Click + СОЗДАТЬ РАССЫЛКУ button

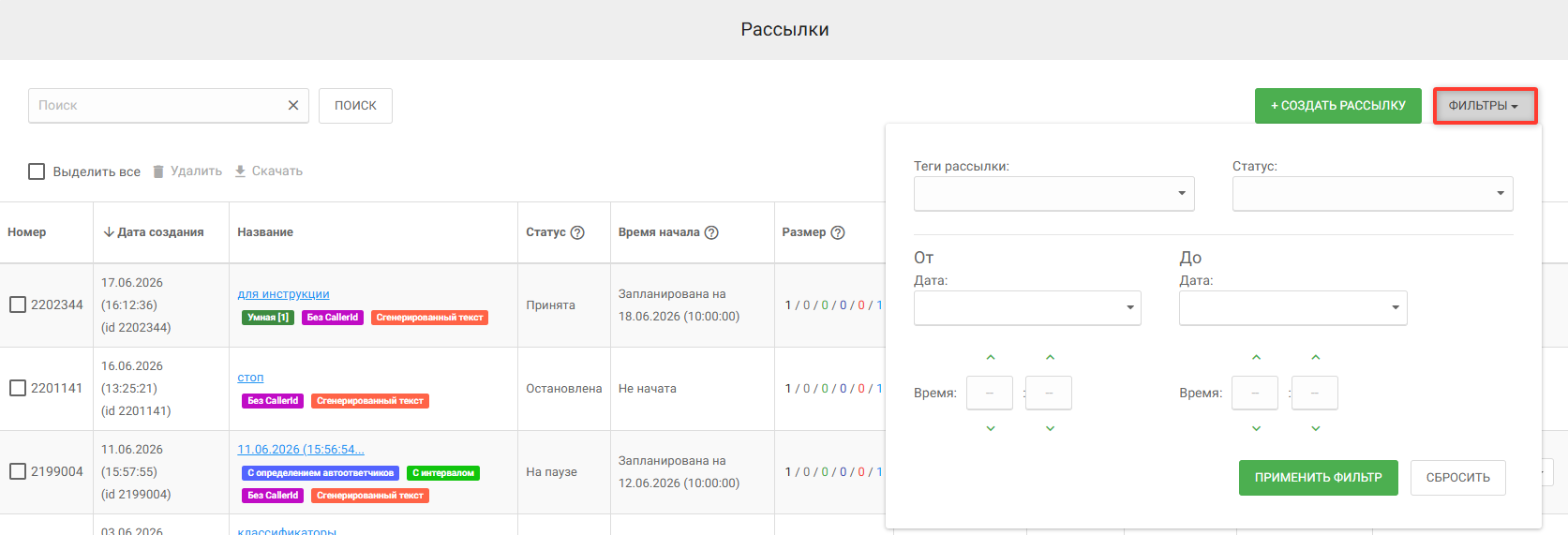point(1338,106)
